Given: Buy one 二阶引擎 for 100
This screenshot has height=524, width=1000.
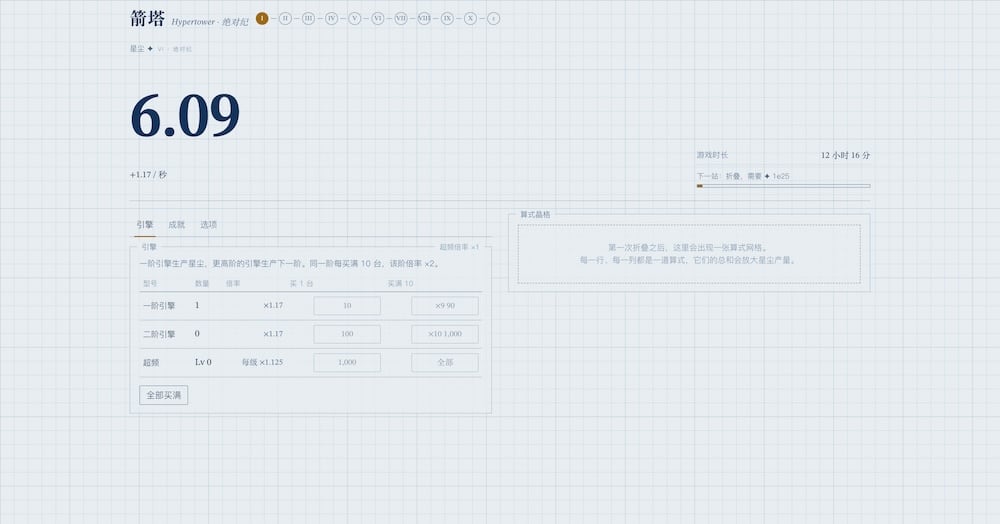Looking at the screenshot, I should click(347, 334).
